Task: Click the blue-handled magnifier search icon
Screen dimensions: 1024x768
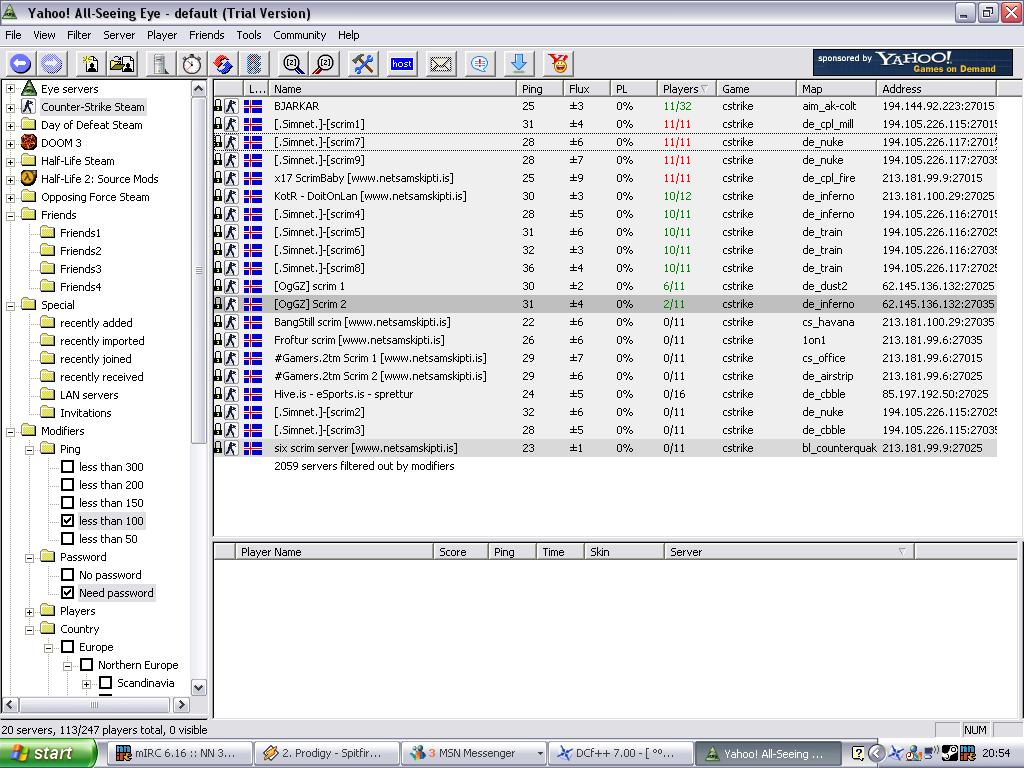Action: point(293,63)
